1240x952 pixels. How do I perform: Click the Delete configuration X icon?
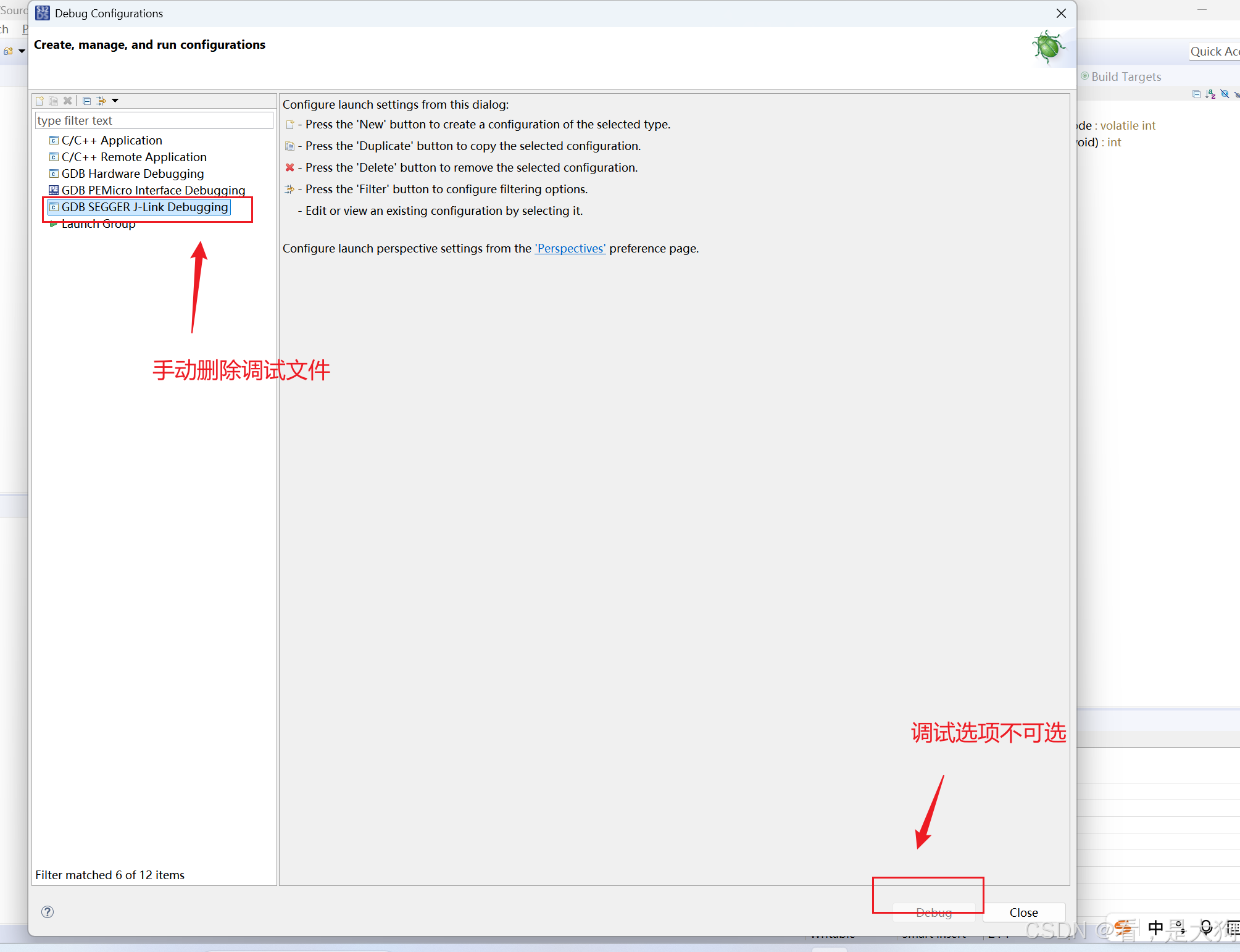(68, 101)
